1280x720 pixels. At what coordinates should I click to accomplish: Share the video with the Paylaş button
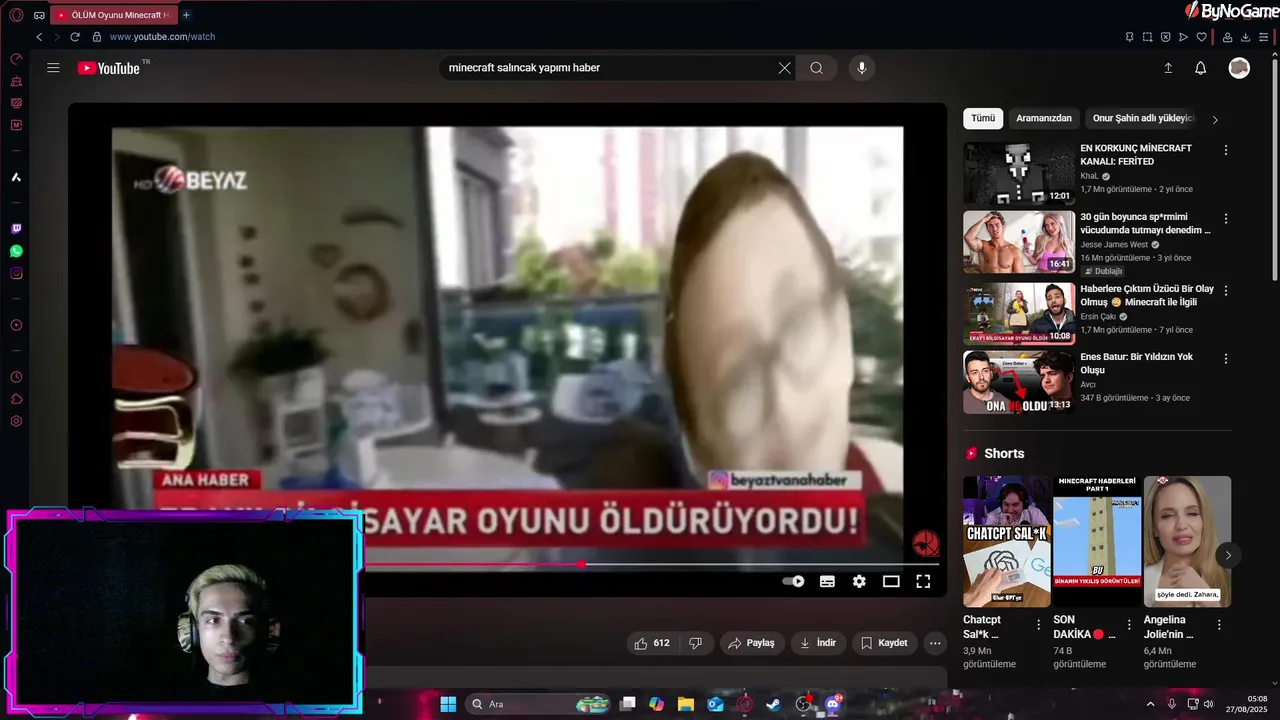pyautogui.click(x=751, y=643)
